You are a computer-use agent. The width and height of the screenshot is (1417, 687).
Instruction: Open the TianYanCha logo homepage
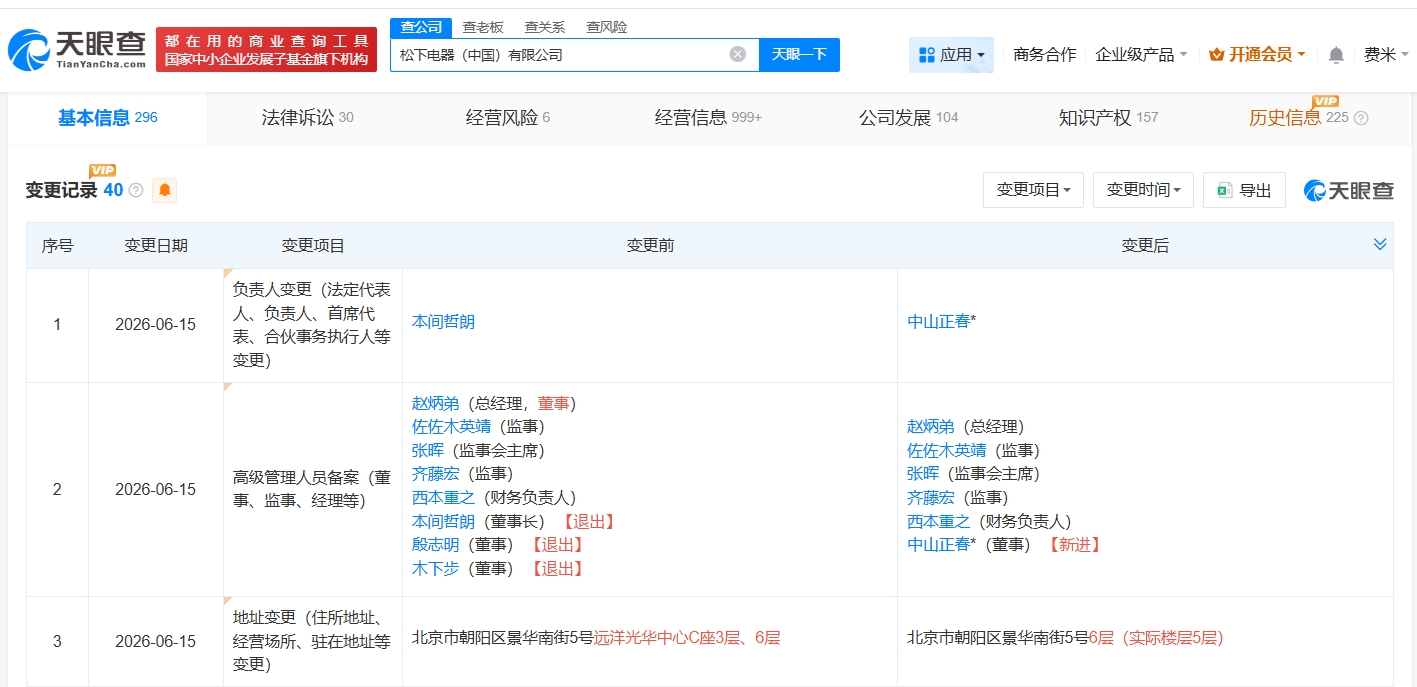click(x=77, y=50)
